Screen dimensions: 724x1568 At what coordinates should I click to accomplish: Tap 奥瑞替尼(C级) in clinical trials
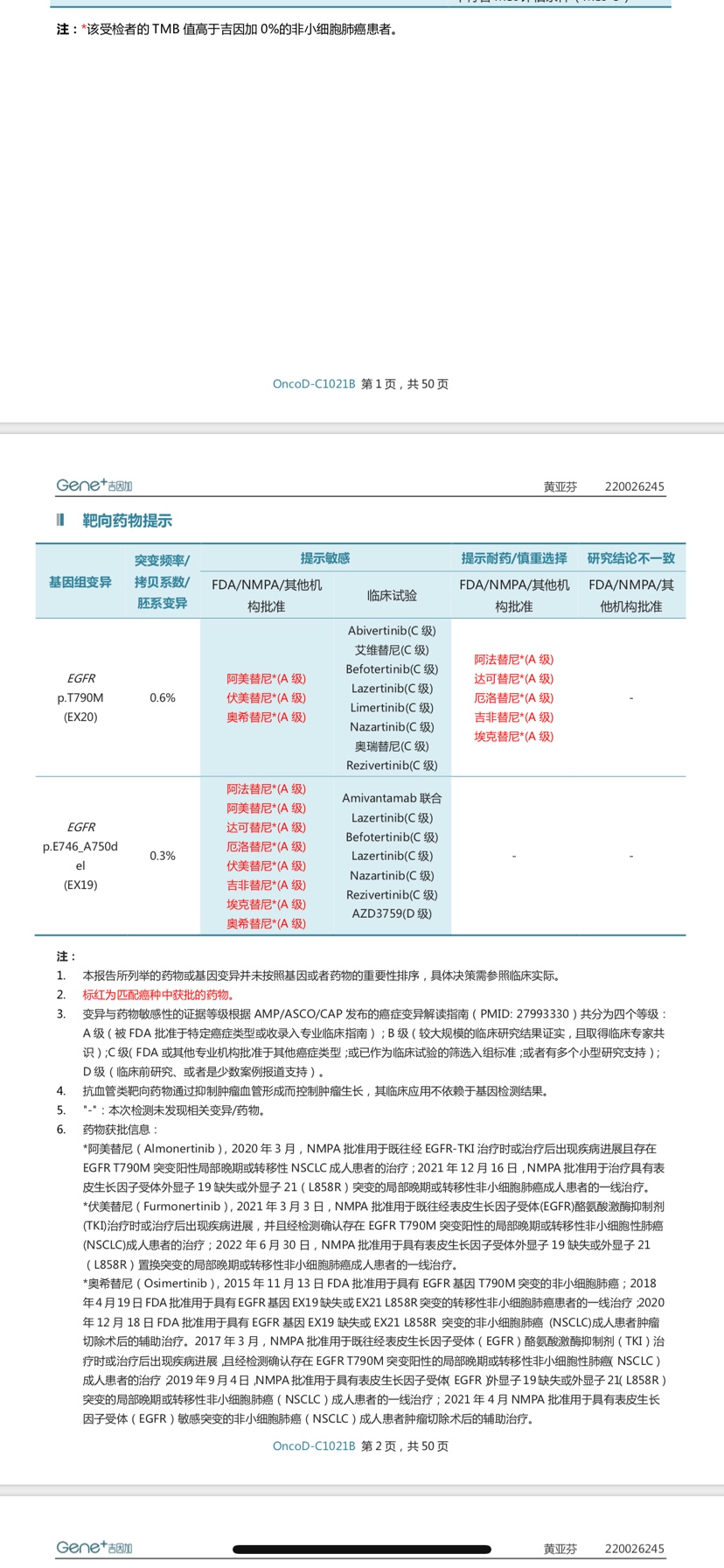click(392, 745)
